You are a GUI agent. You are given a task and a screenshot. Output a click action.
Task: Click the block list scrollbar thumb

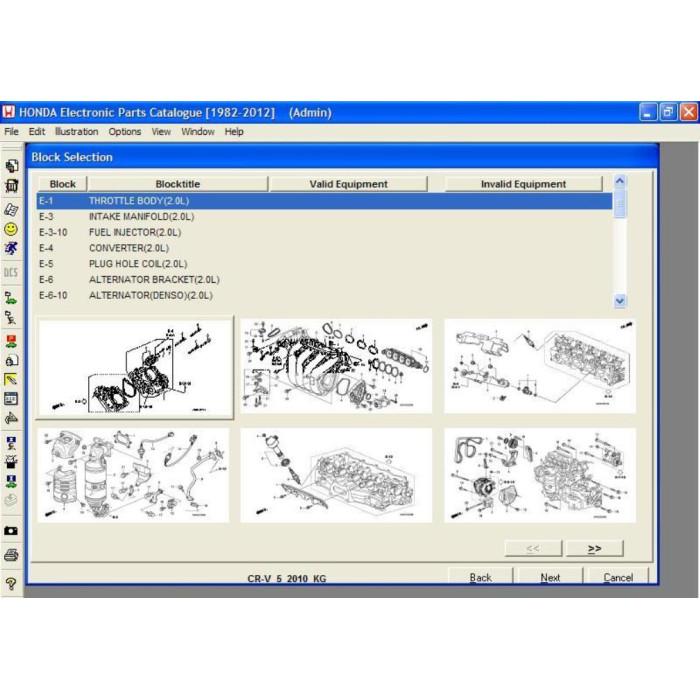pos(620,204)
